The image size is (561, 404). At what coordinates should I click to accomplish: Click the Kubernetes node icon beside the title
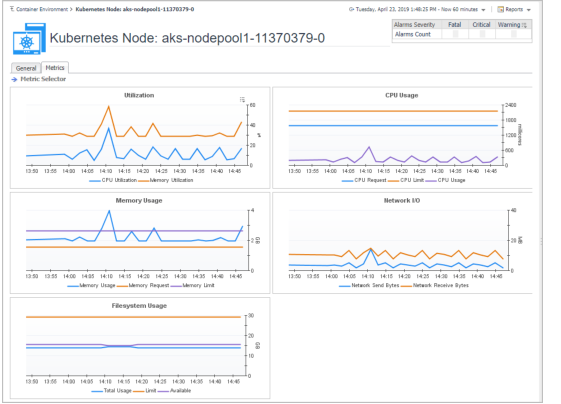(x=29, y=39)
